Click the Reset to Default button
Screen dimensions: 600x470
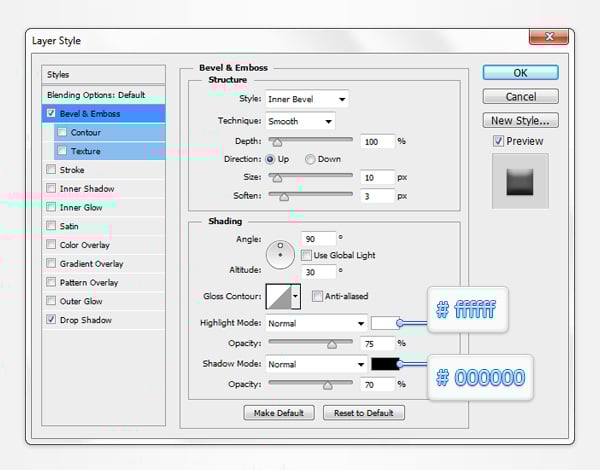point(363,413)
